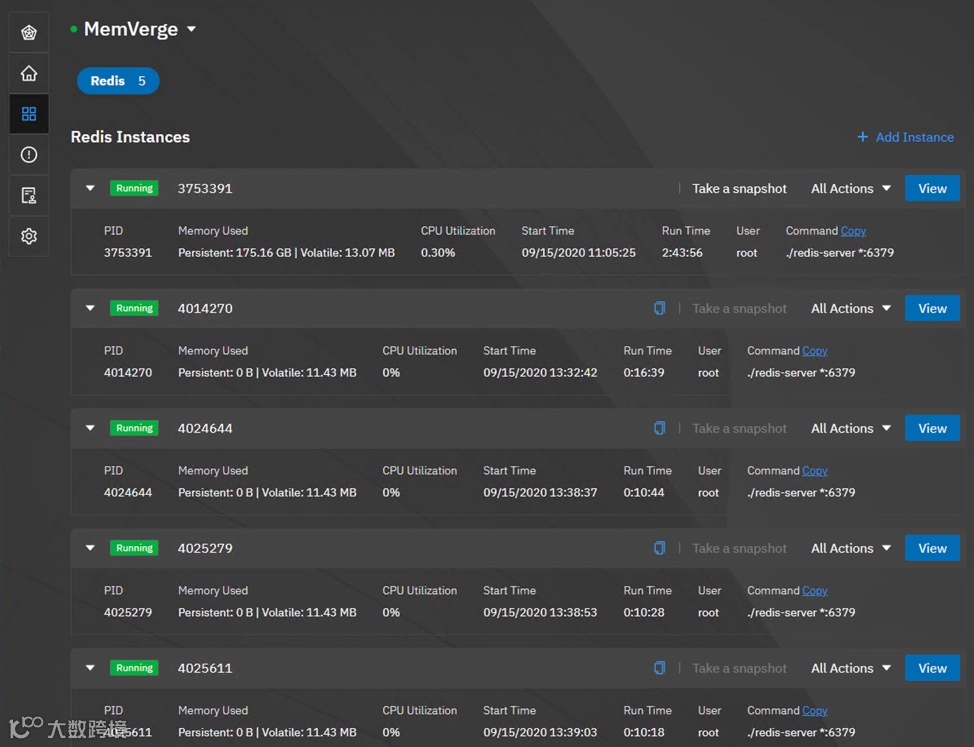Image resolution: width=974 pixels, height=747 pixels.
Task: View instance 4024644
Action: click(x=932, y=428)
